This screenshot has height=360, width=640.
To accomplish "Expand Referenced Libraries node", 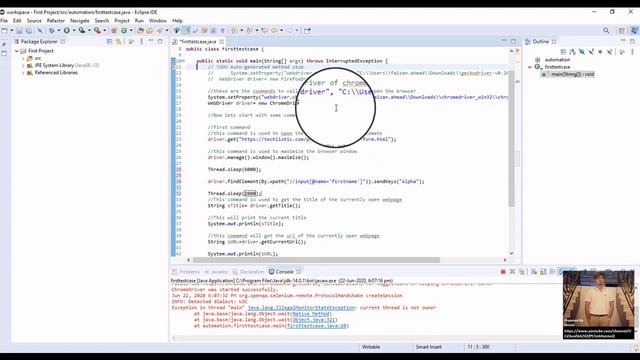I will (x=24, y=73).
